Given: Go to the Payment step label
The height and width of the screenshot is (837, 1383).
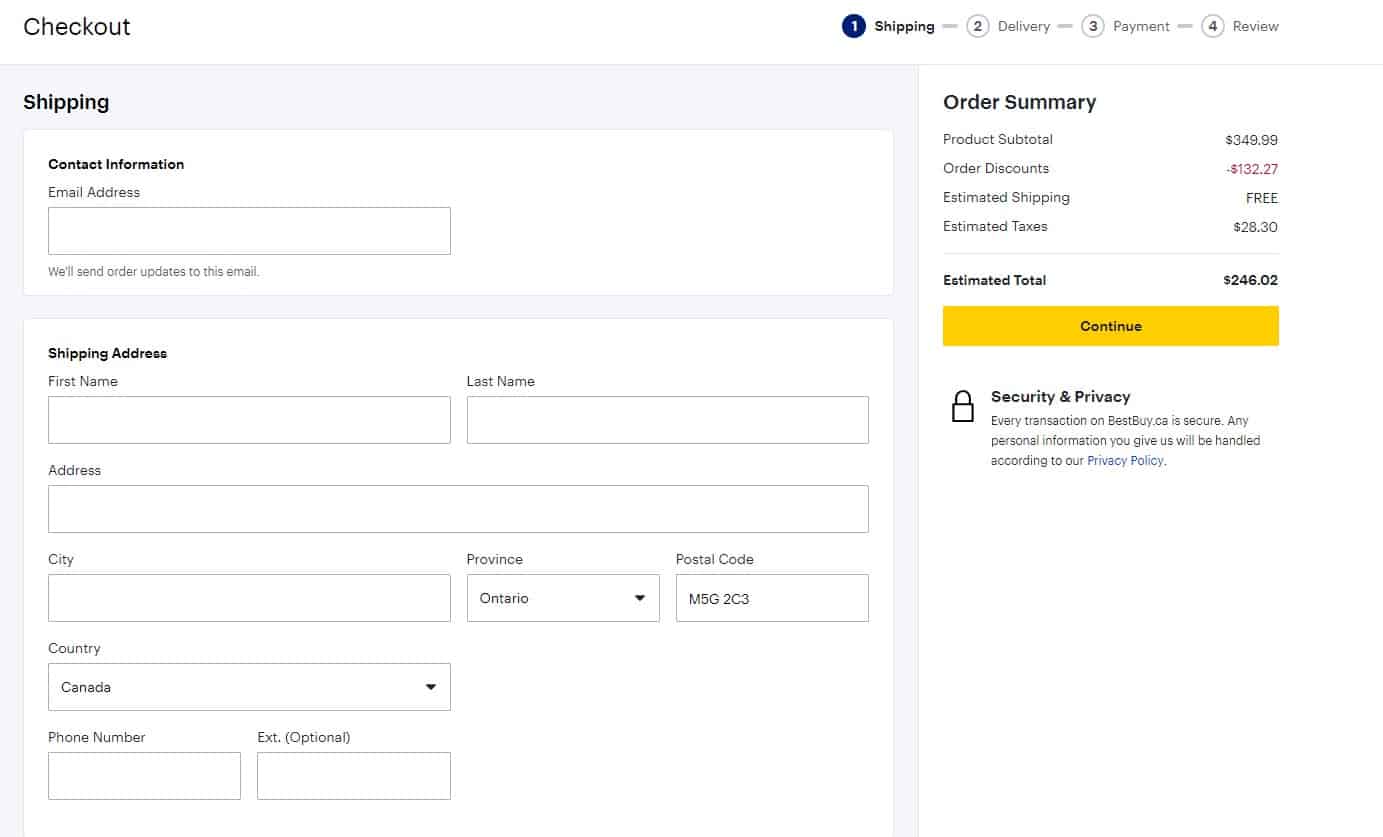Looking at the screenshot, I should click(x=1141, y=27).
